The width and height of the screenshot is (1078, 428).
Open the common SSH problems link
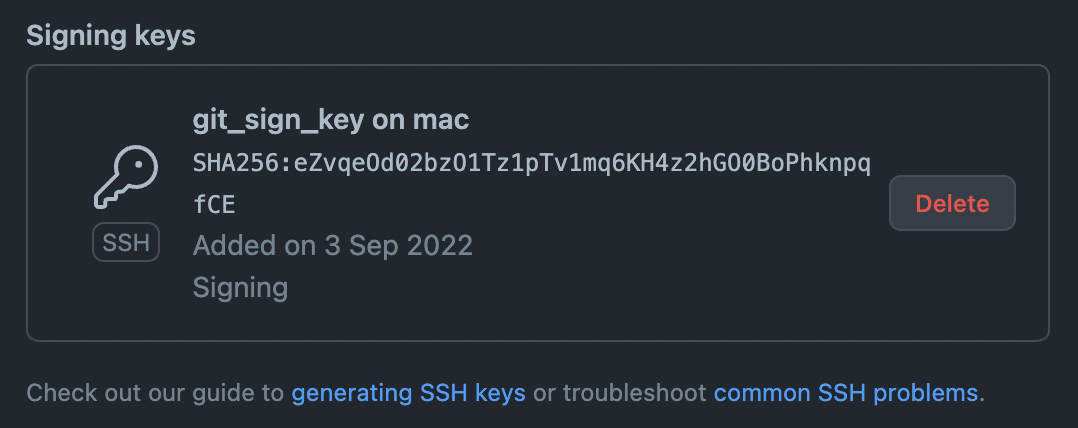click(x=846, y=393)
